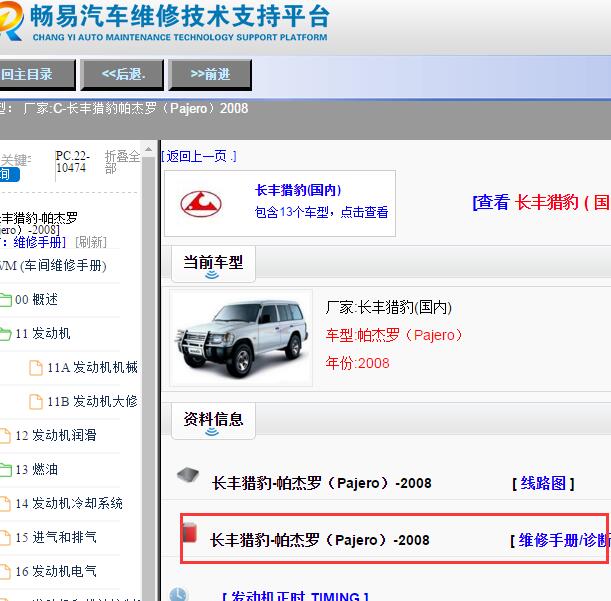The height and width of the screenshot is (601, 611).
Task: Click the clock icon next to 发动机正时 TIMING
Action: (x=178, y=594)
